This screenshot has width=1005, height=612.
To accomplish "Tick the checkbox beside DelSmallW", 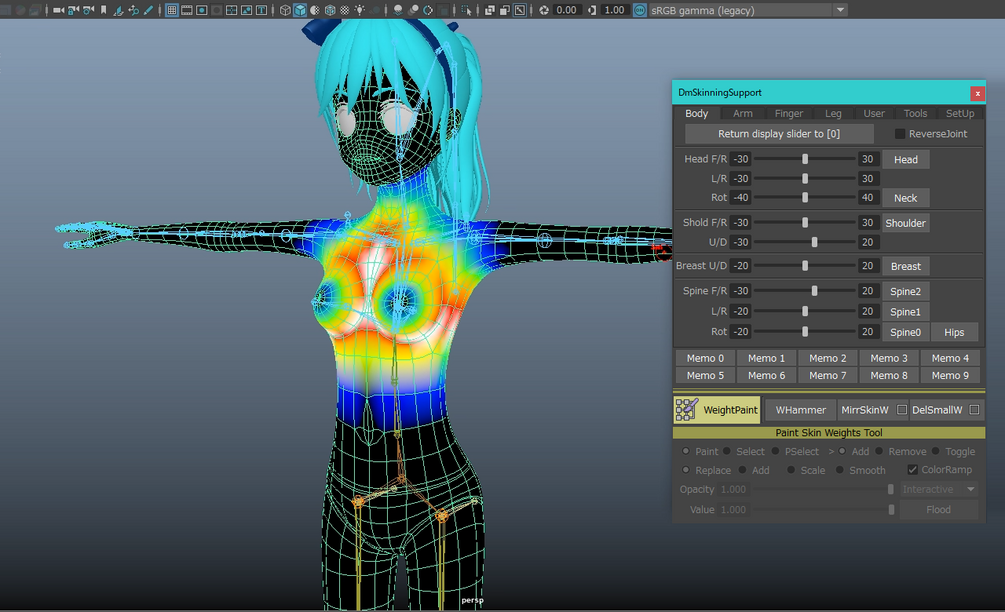I will click(974, 409).
